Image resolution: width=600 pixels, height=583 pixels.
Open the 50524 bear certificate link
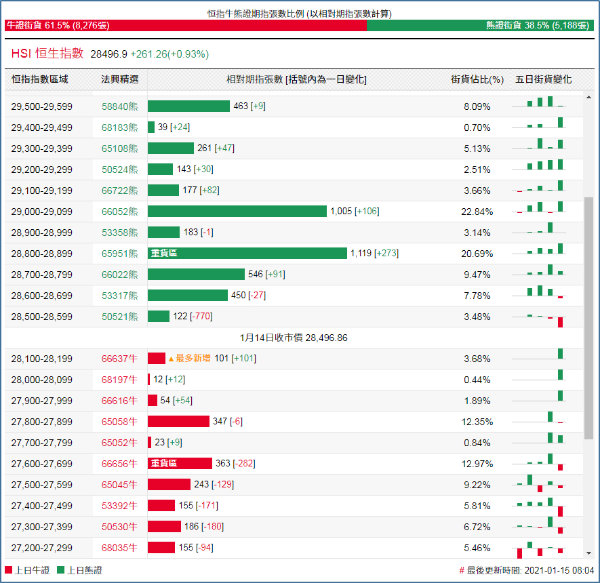119,169
